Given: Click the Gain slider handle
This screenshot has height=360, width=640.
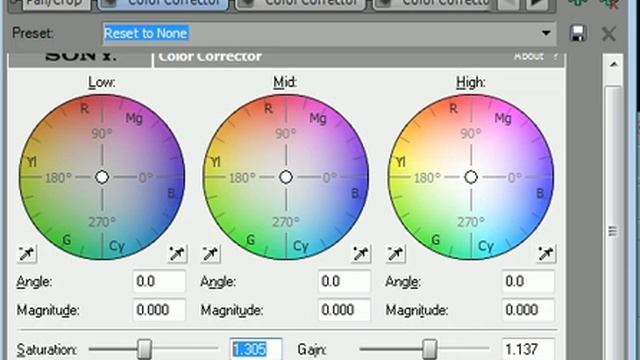Looking at the screenshot, I should coord(429,349).
